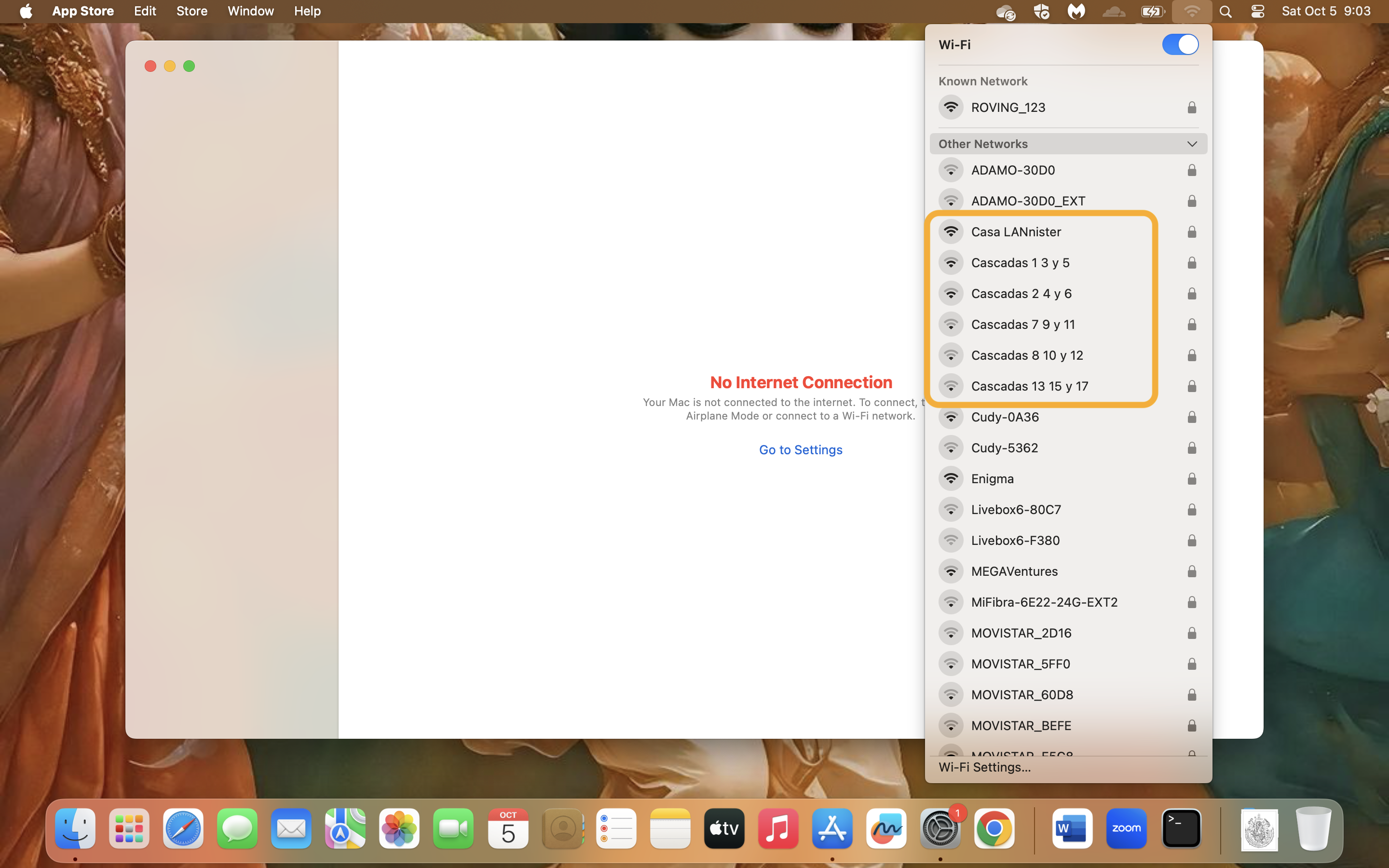1389x868 pixels.
Task: Click the date and time in the menu bar
Action: click(1326, 12)
